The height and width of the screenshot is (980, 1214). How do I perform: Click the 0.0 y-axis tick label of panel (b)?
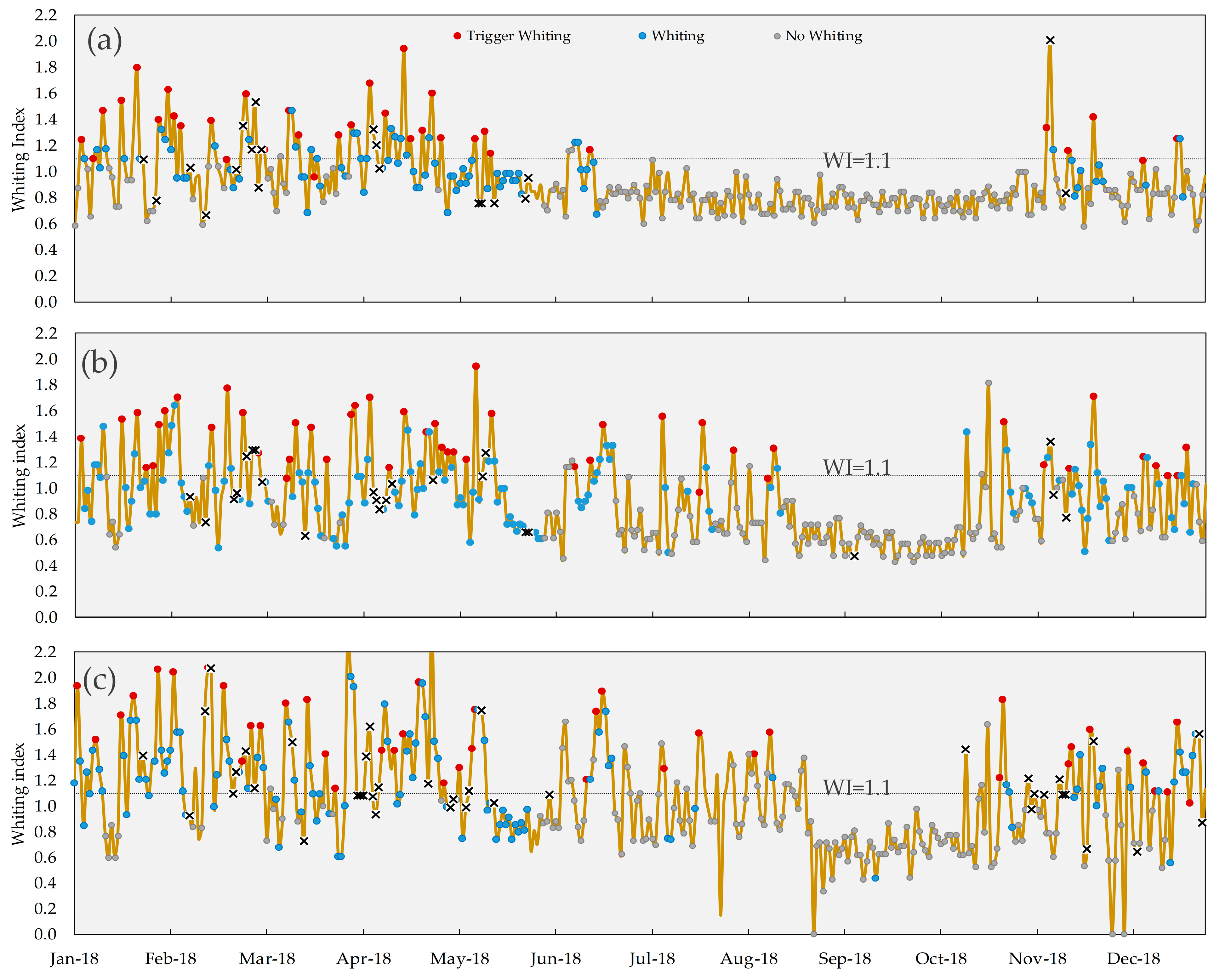tap(46, 617)
